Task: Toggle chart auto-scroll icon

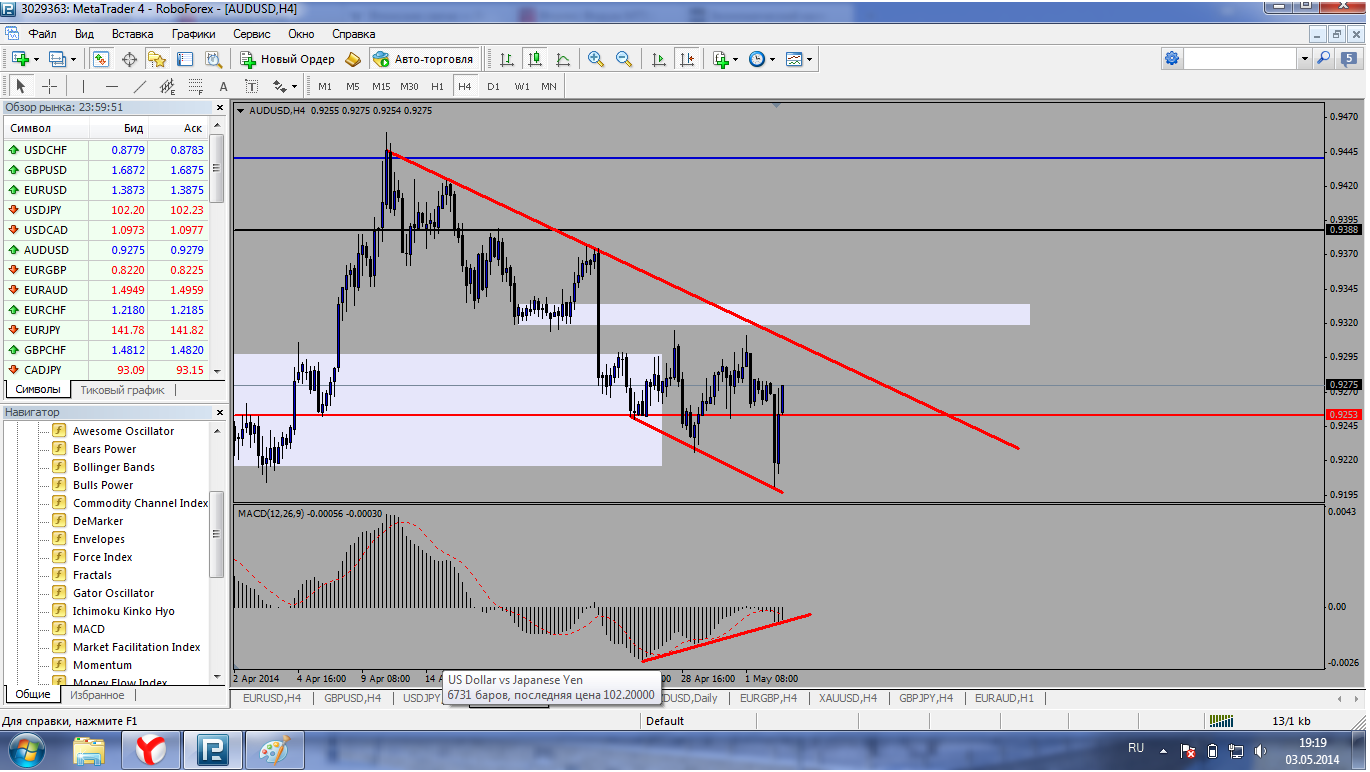Action: click(x=659, y=59)
